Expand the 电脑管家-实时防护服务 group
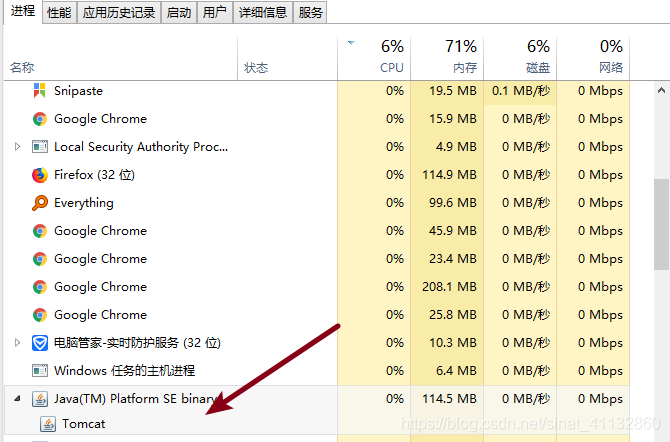This screenshot has height=442, width=670. (17, 342)
